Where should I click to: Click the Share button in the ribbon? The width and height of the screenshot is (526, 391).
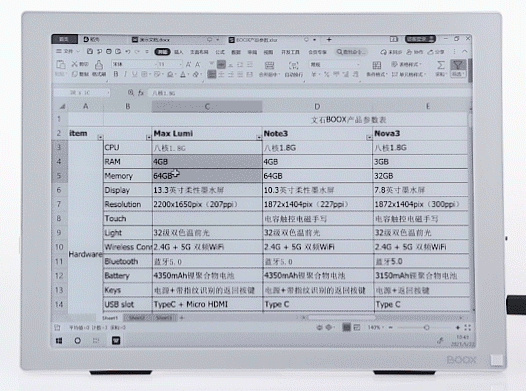436,52
